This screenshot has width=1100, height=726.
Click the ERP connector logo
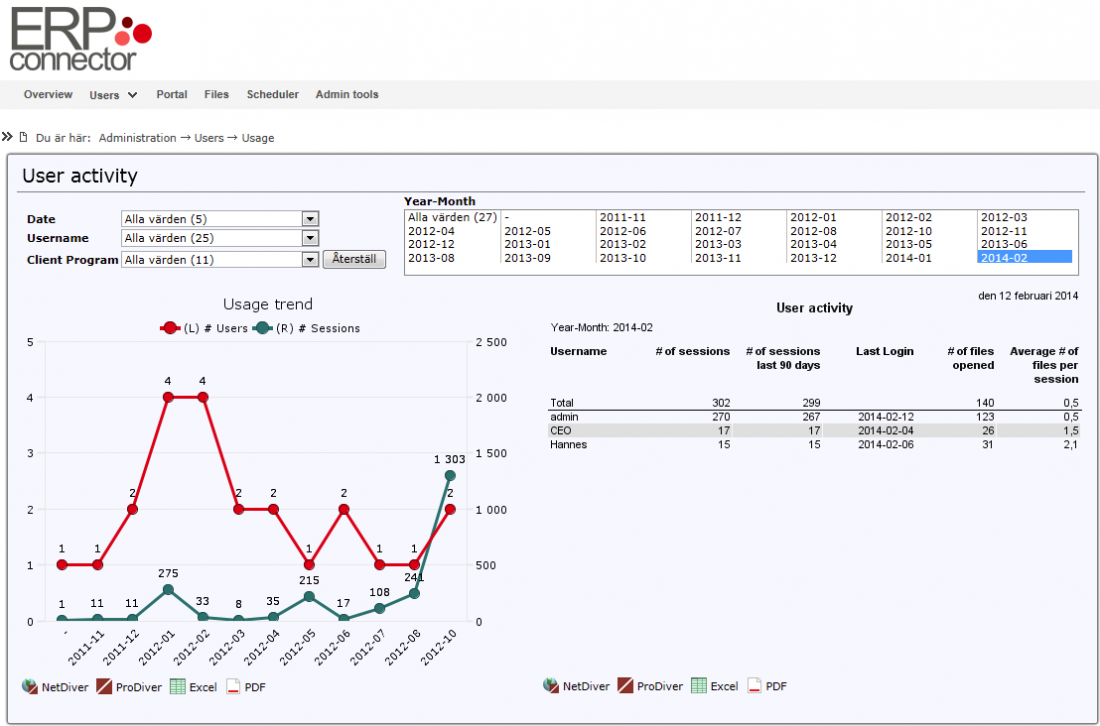[80, 40]
